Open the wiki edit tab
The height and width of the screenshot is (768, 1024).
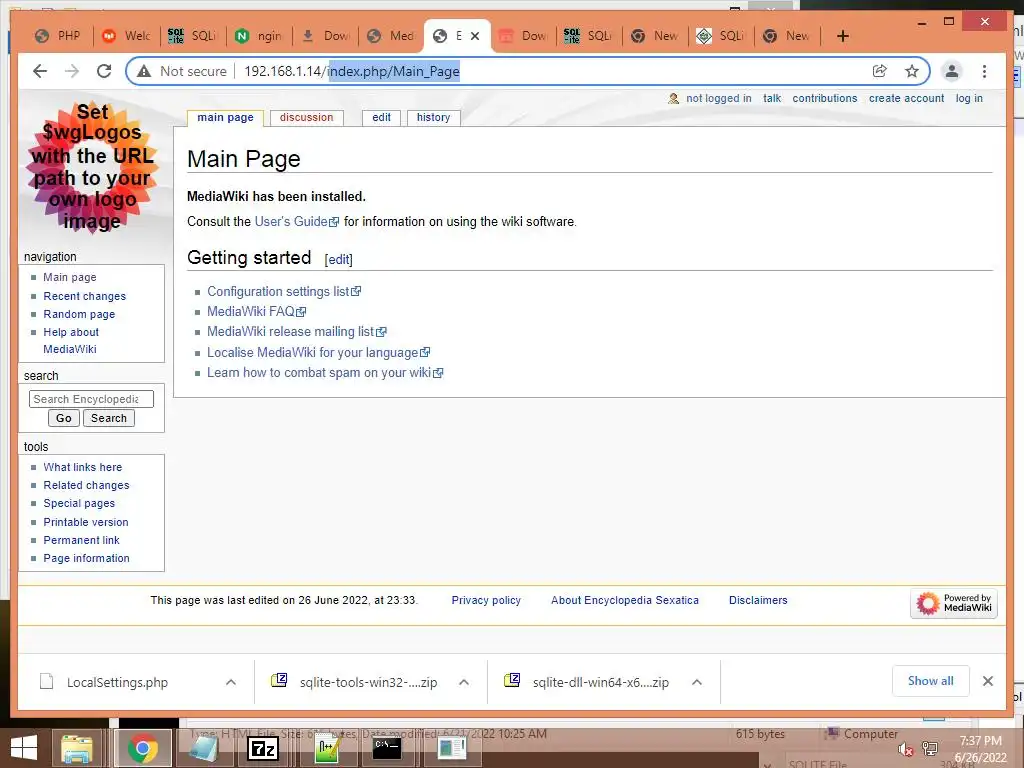point(381,118)
